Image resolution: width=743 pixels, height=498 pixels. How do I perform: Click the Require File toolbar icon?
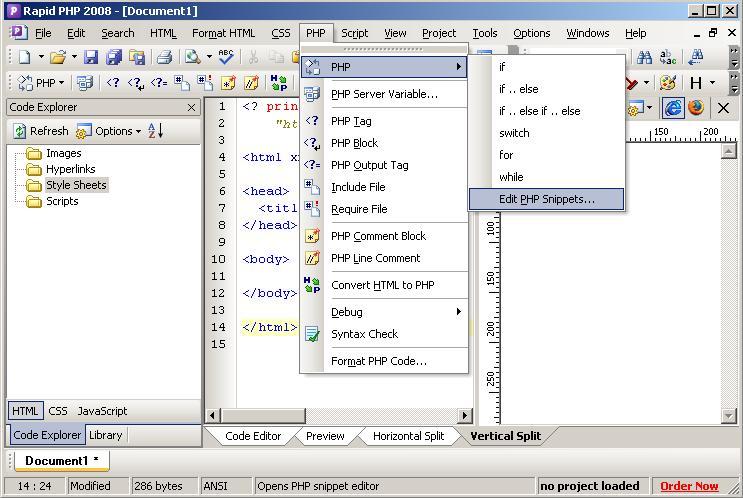[205, 83]
